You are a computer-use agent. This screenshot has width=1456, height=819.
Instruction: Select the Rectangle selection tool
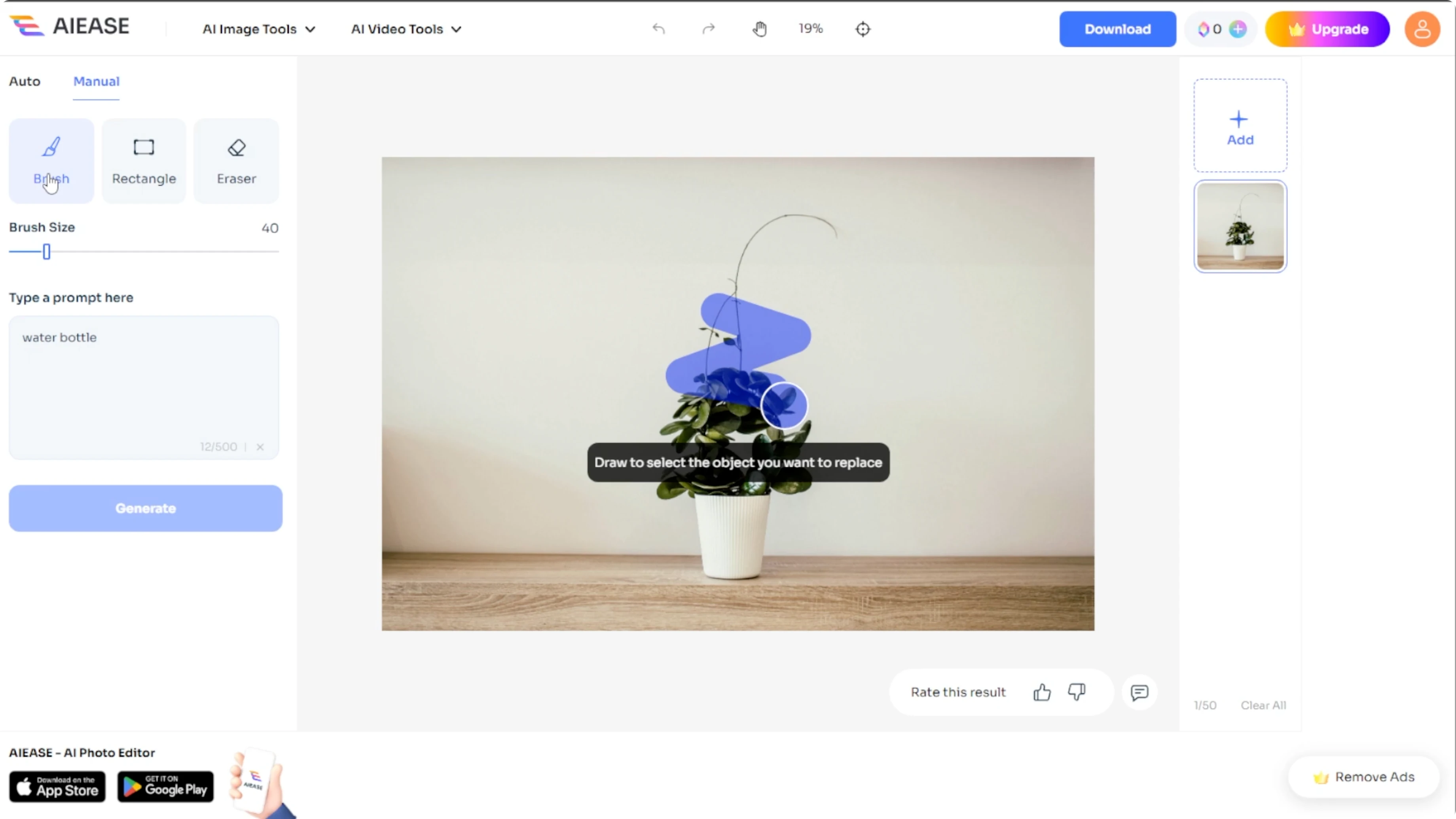144,161
